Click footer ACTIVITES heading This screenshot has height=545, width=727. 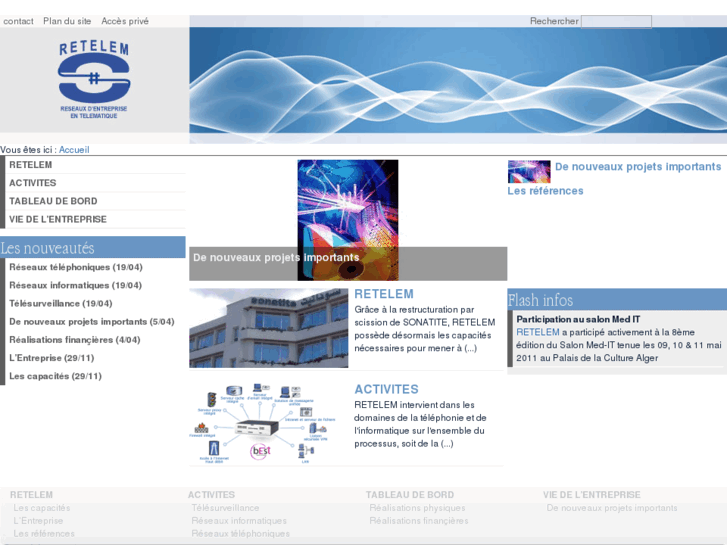click(211, 495)
